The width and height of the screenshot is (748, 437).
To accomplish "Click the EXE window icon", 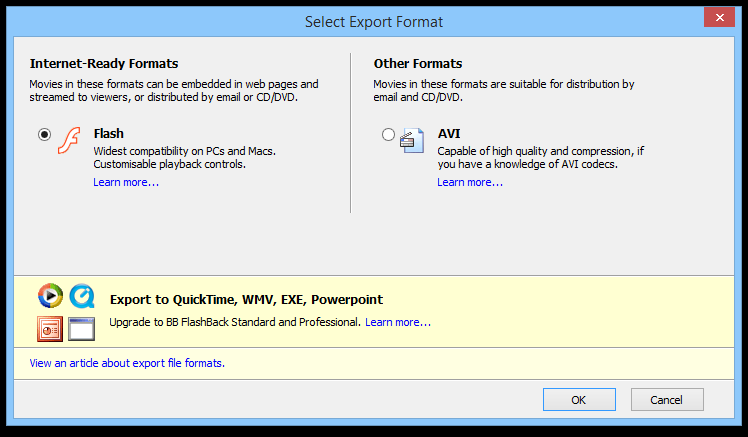I will pos(81,327).
